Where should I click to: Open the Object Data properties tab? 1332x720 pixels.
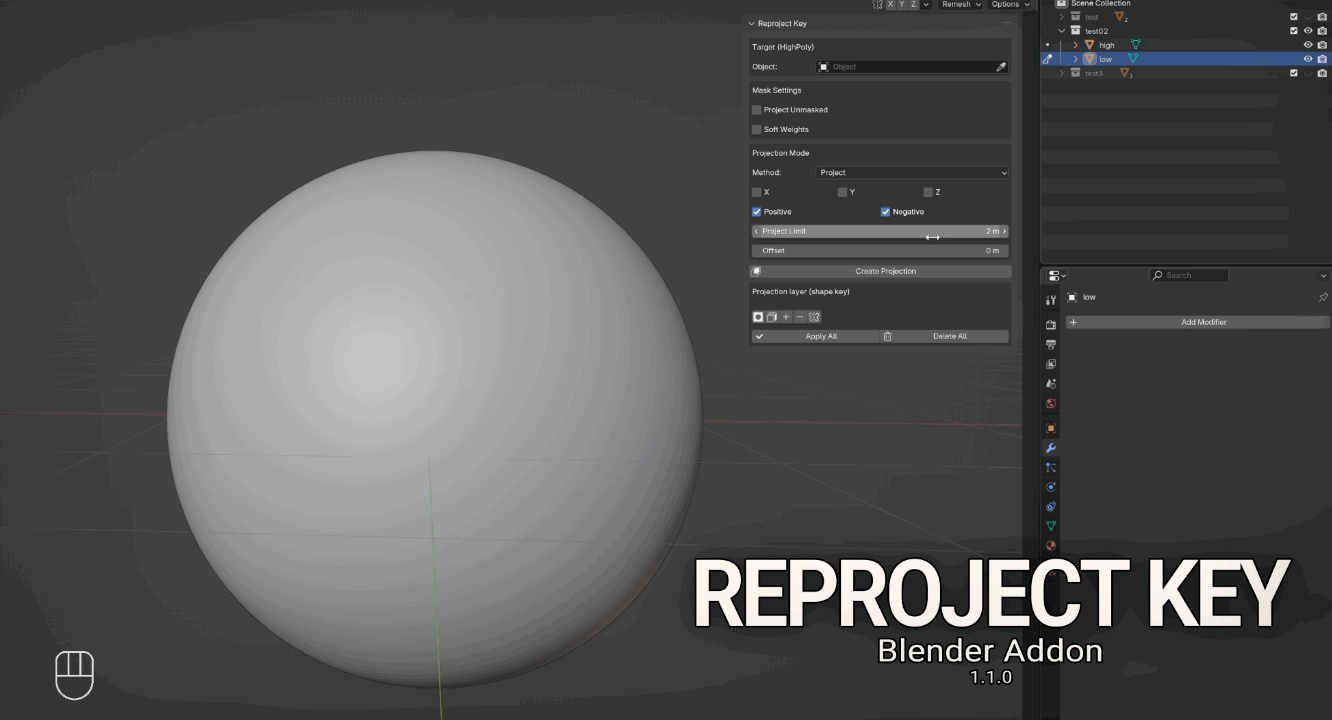[x=1051, y=526]
